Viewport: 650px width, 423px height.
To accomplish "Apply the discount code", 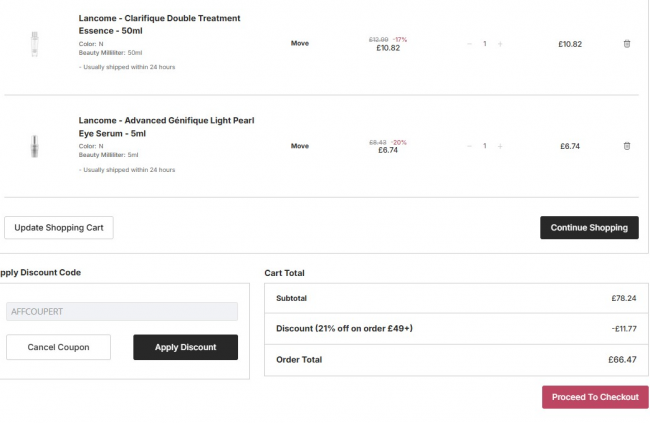I will click(185, 347).
